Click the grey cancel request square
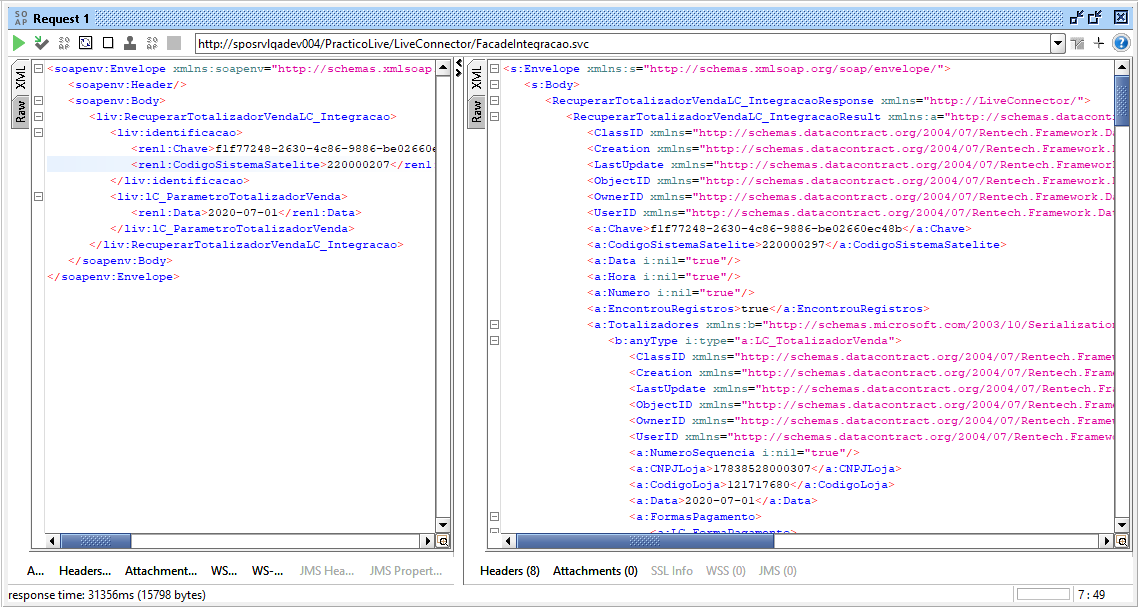 tap(174, 43)
